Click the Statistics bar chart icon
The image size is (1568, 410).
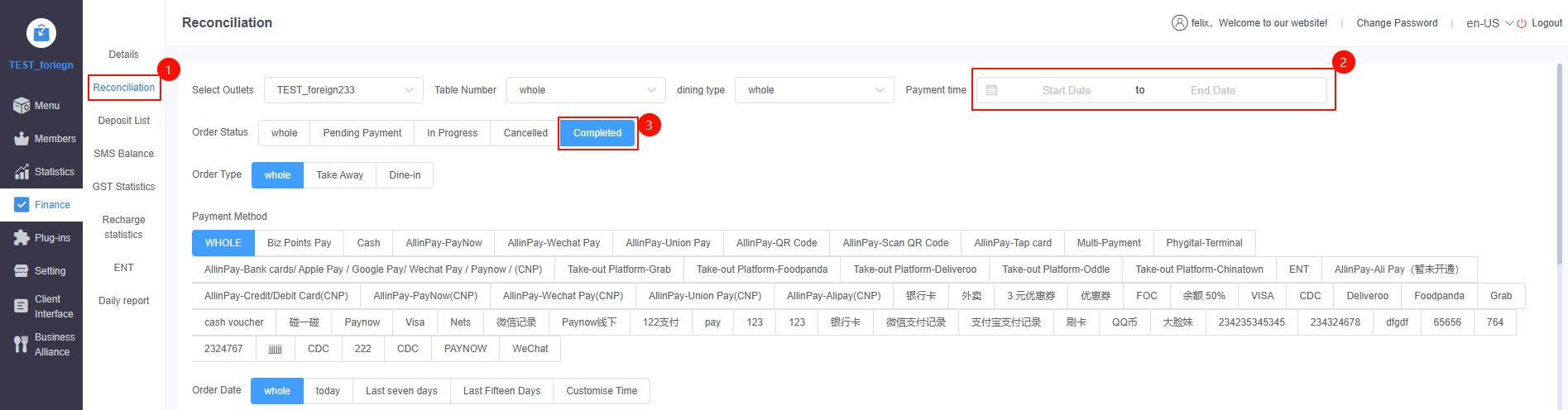click(x=22, y=172)
